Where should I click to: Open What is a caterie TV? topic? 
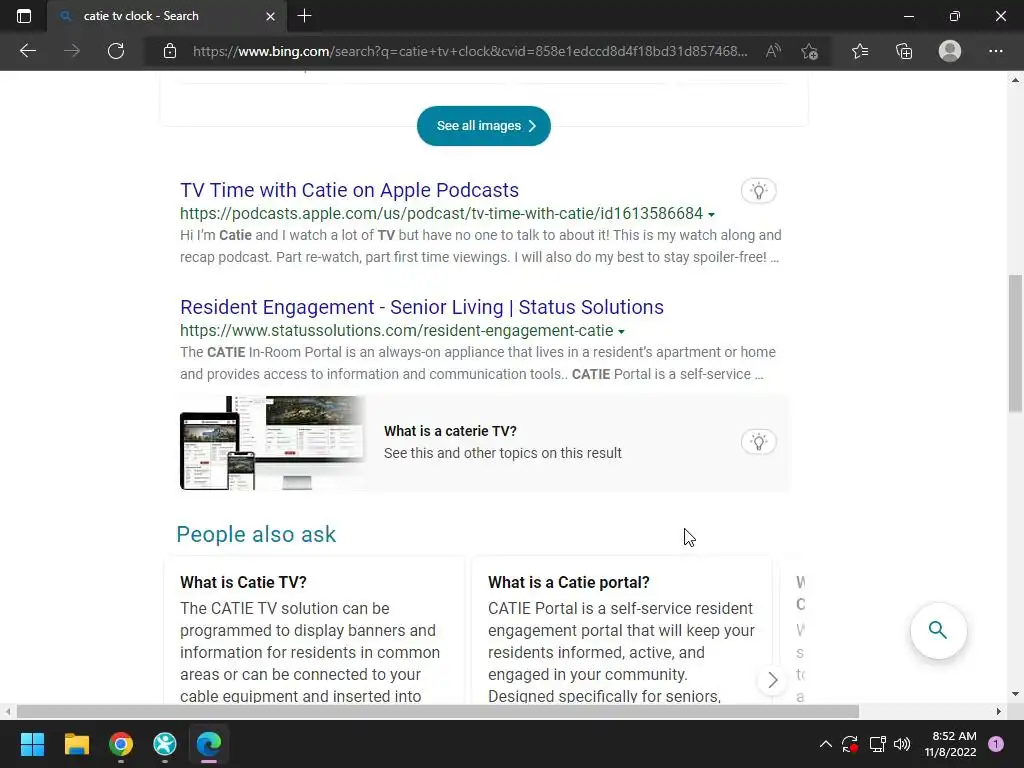[450, 431]
